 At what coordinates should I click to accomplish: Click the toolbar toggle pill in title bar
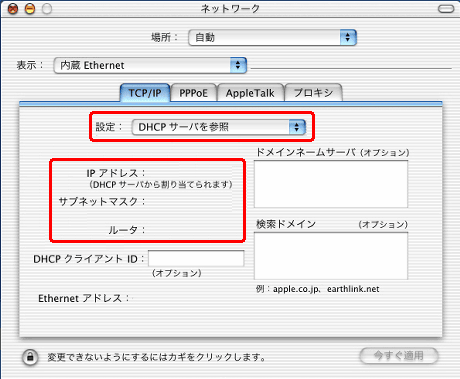446,9
